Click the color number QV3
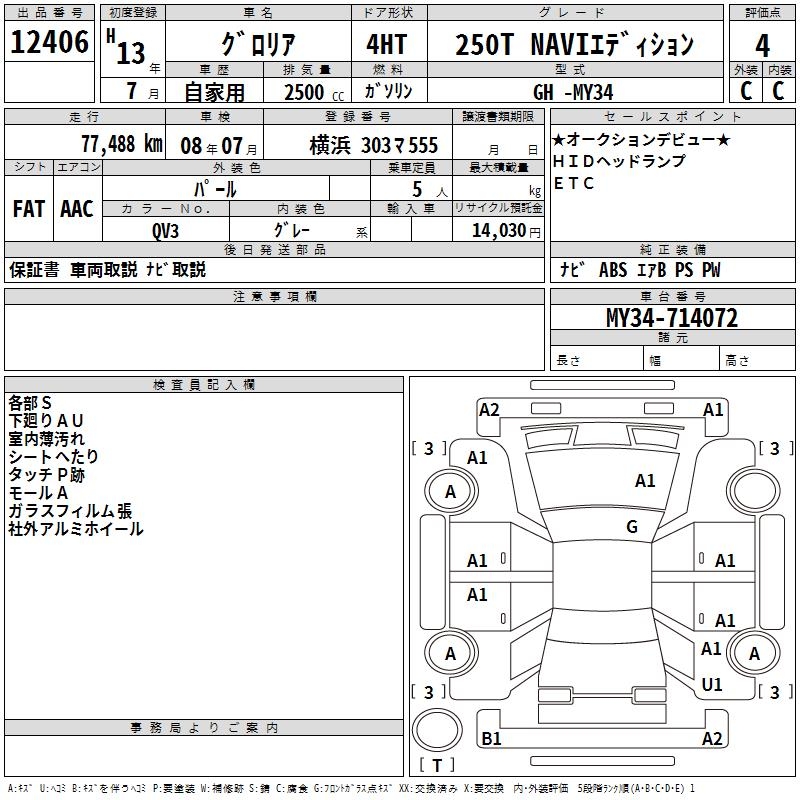The width and height of the screenshot is (800, 800). (x=165, y=231)
